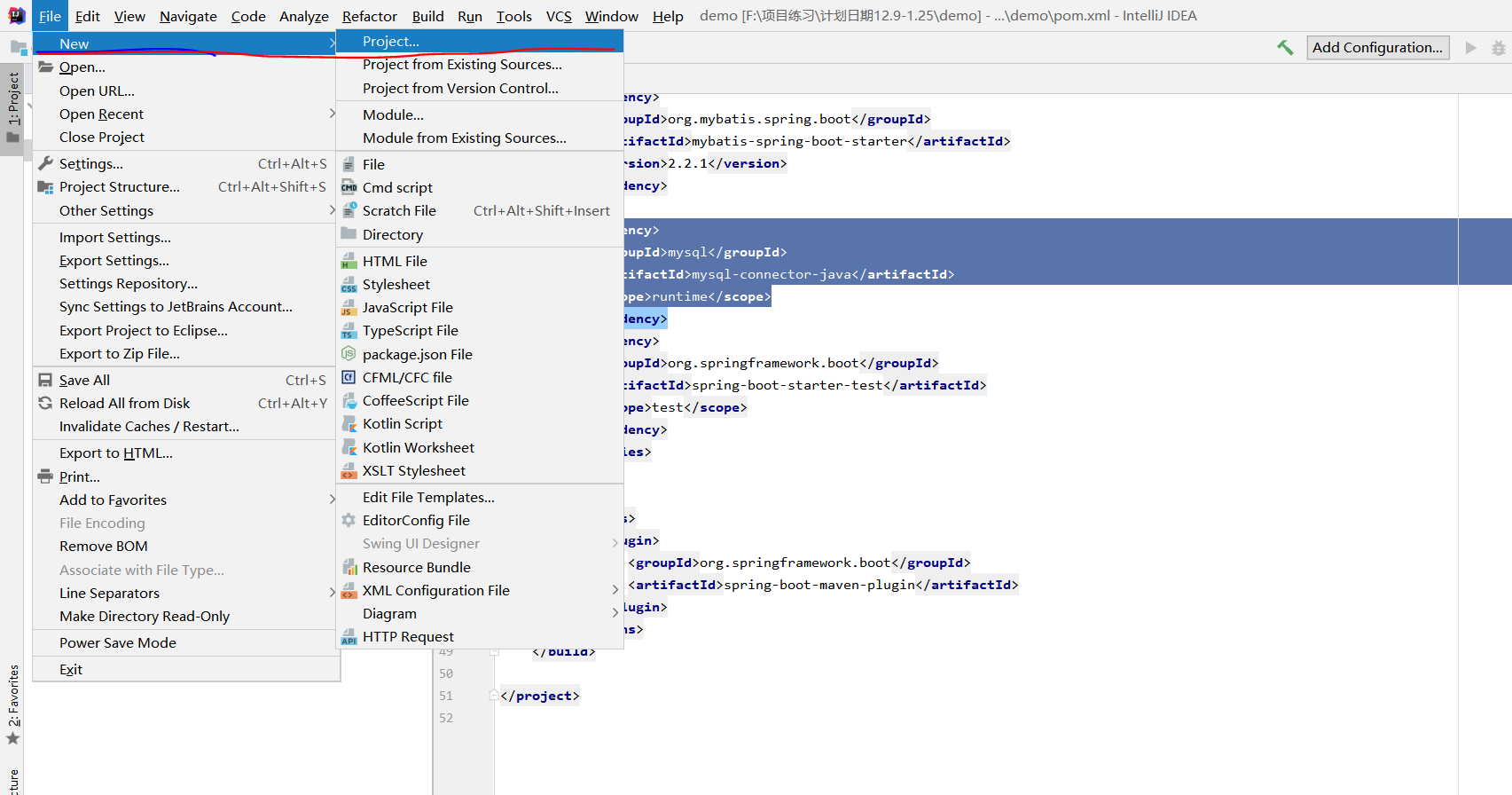Click the Save All disk icon
Image resolution: width=1512 pixels, height=795 pixels.
click(x=46, y=380)
